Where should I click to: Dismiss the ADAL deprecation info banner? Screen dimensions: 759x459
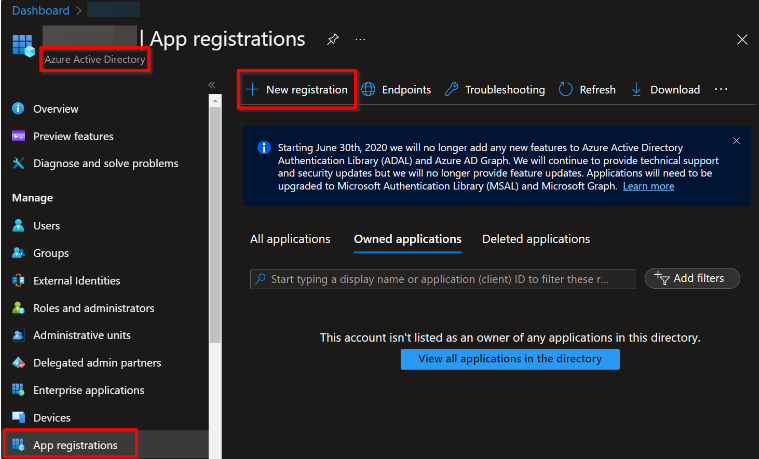tap(736, 140)
